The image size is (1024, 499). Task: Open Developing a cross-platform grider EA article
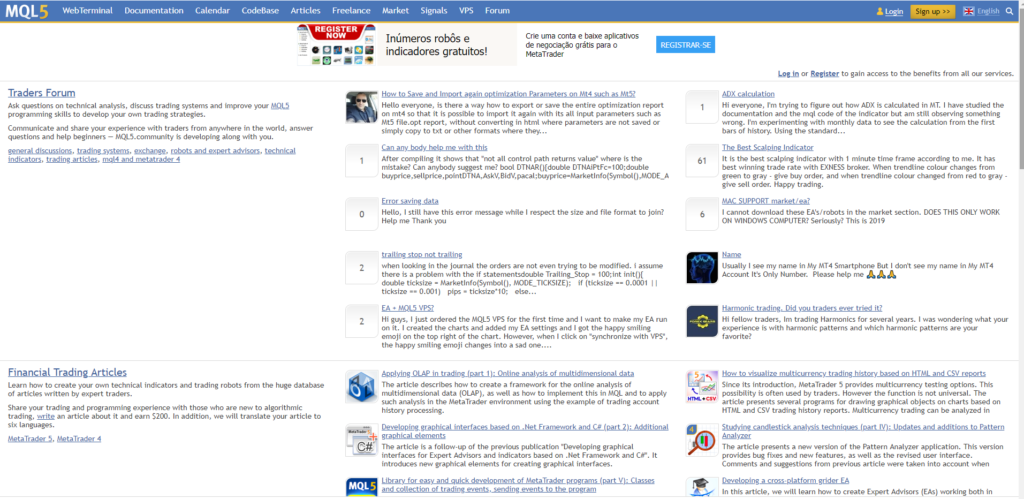click(785, 481)
